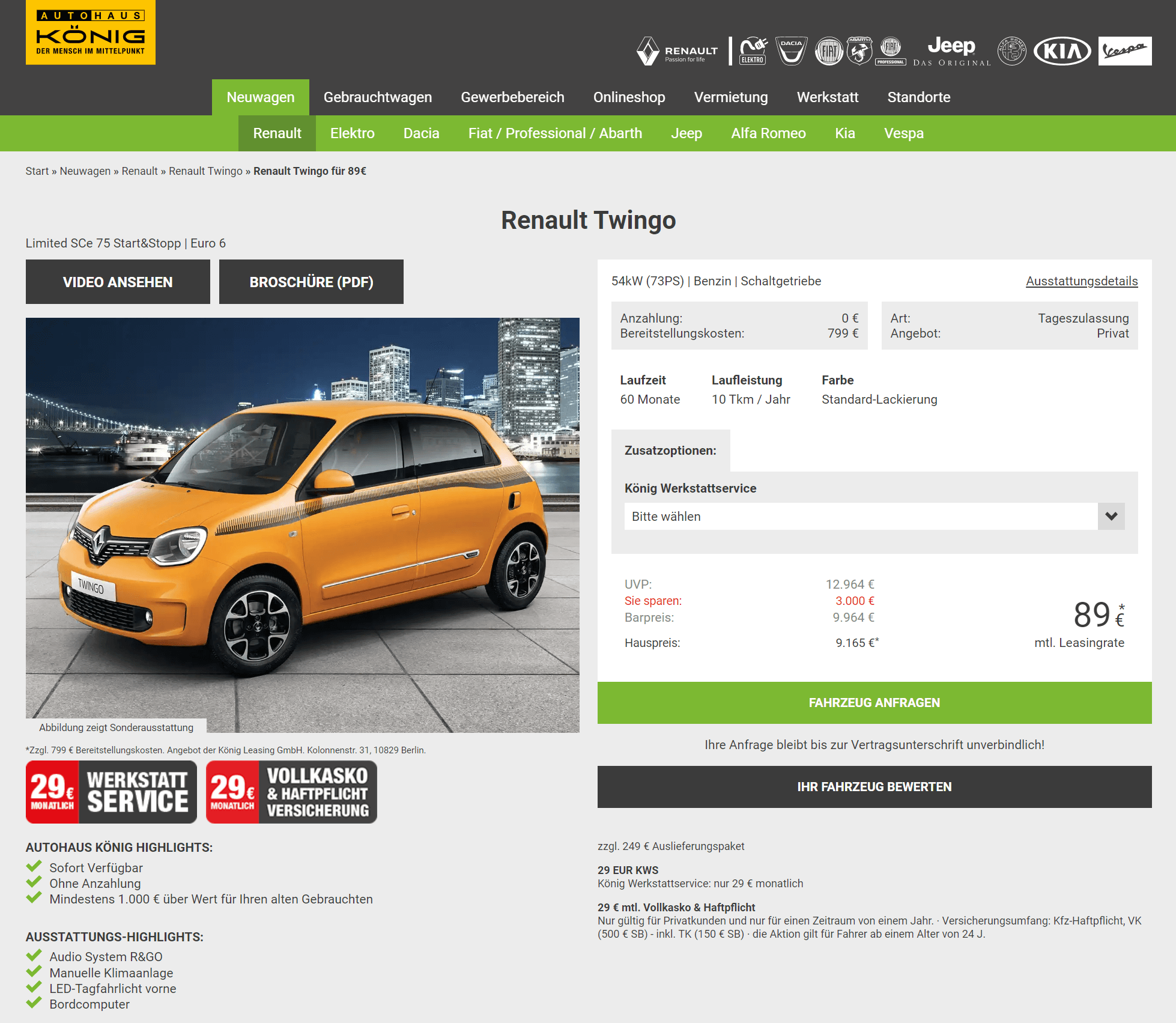Click 'Abbildung zeigt Sonderausstattung' caption
Image resolution: width=1176 pixels, height=1023 pixels.
coord(117,727)
